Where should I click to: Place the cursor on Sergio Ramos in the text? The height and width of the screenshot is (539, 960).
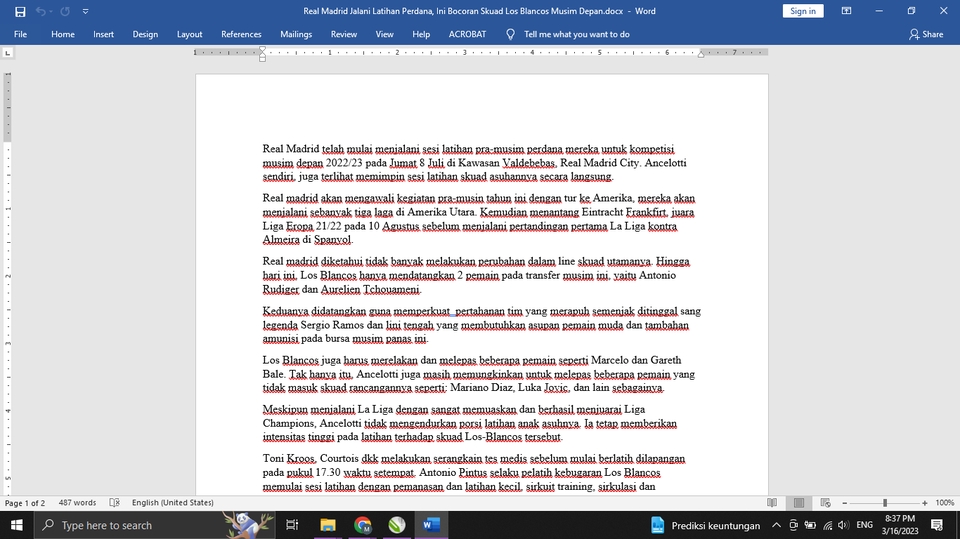(x=331, y=325)
